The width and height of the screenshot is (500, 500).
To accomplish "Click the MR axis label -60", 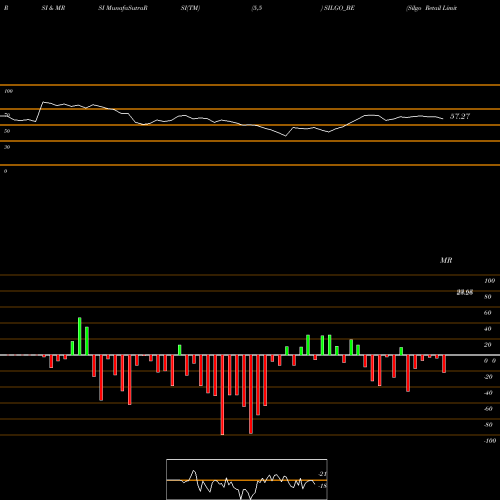I will [488, 409].
